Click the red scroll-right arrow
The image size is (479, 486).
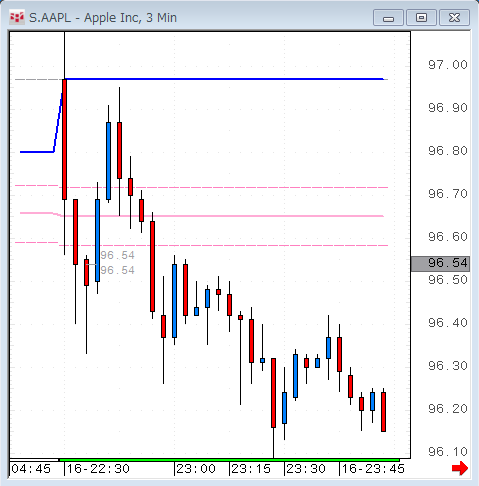(460, 468)
